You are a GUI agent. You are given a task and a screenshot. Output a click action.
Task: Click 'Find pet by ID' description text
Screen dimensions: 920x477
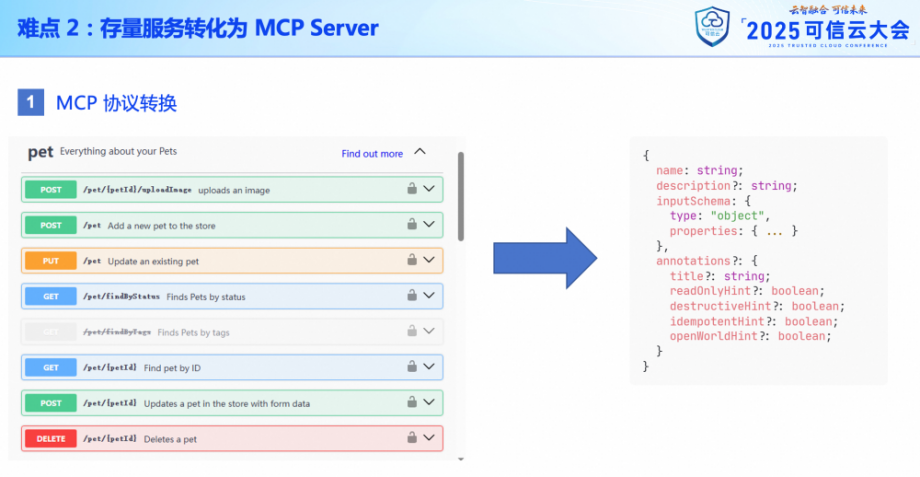(172, 368)
